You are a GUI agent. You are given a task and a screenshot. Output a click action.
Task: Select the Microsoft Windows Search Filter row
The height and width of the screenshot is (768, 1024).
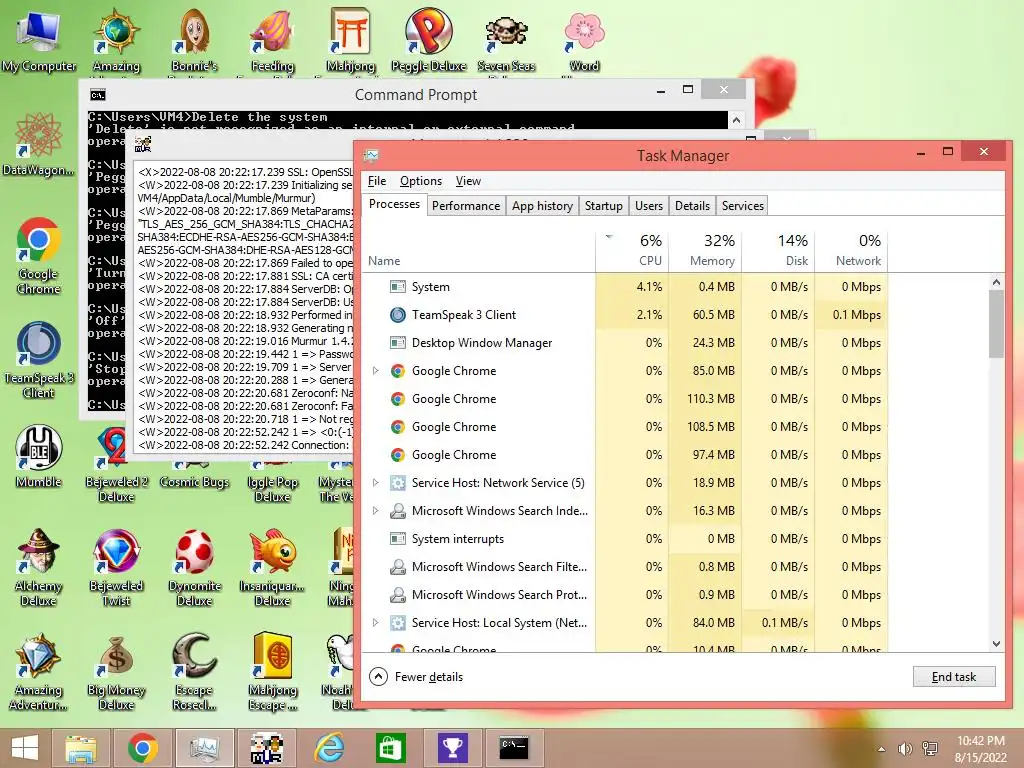[x=625, y=567]
